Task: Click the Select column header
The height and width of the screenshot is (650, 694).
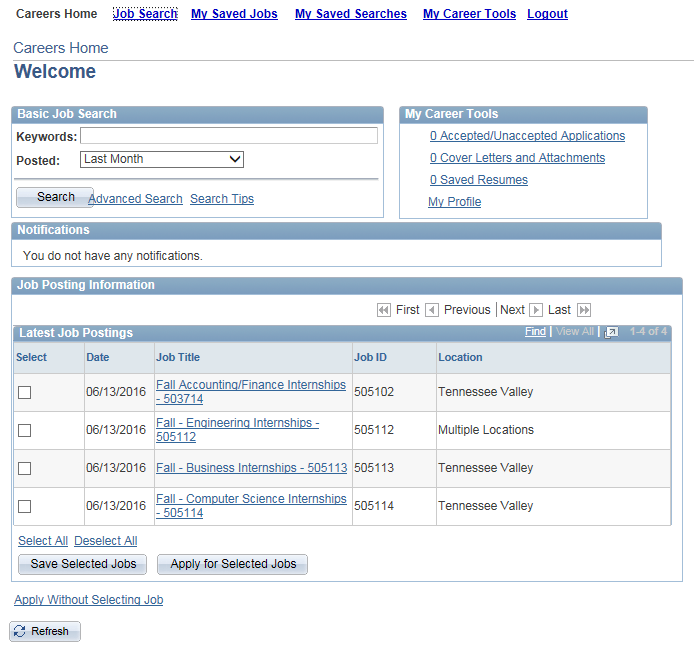Action: pyautogui.click(x=31, y=357)
